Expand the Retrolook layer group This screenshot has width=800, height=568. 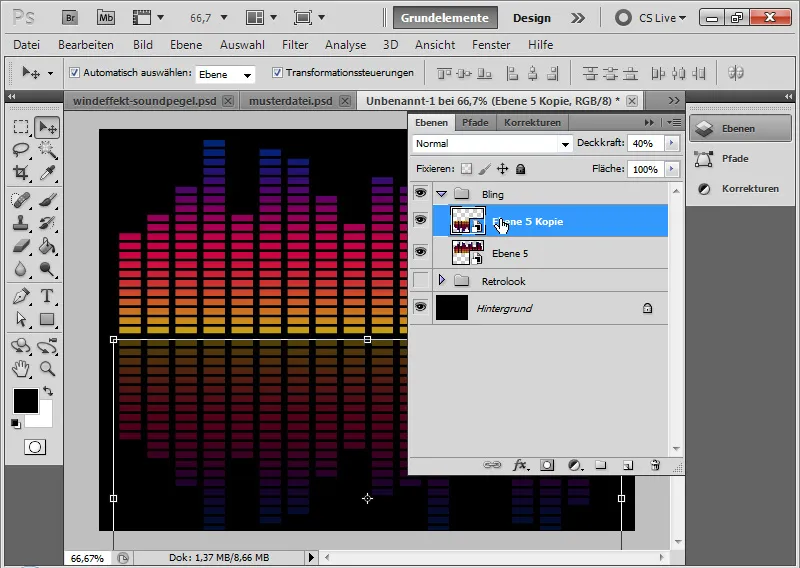pyautogui.click(x=442, y=281)
